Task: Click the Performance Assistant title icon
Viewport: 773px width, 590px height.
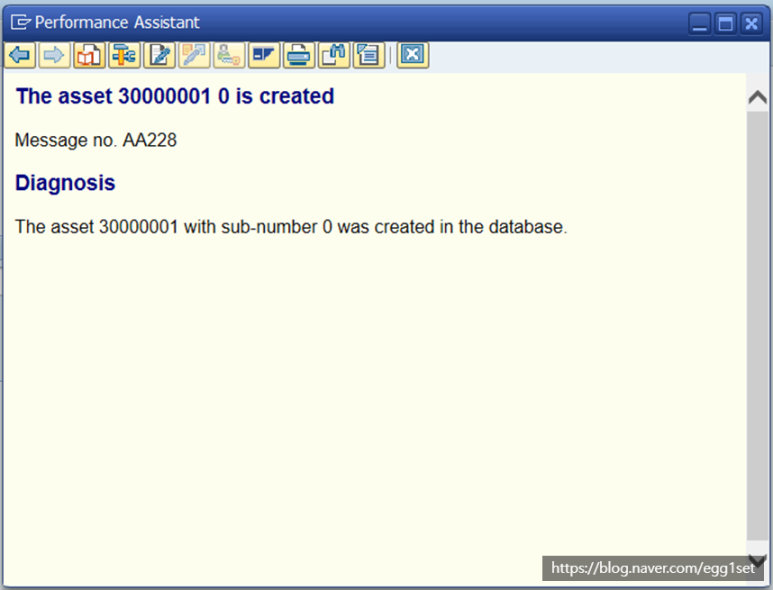Action: [20, 22]
